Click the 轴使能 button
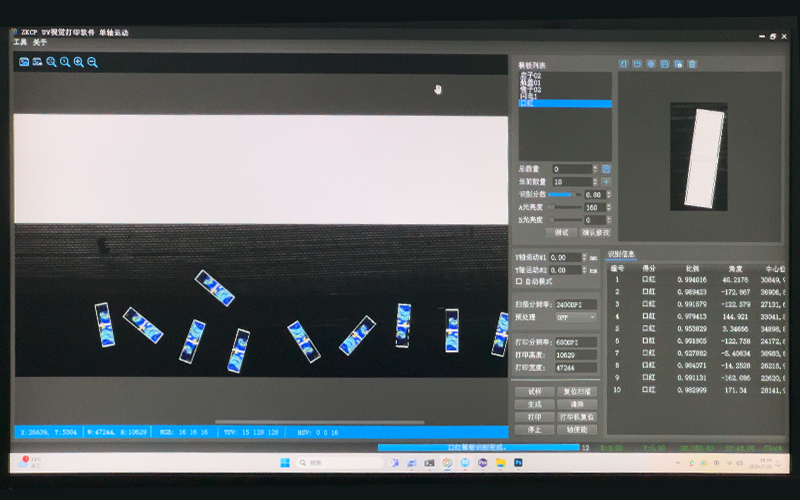800x500 pixels. pyautogui.click(x=577, y=430)
